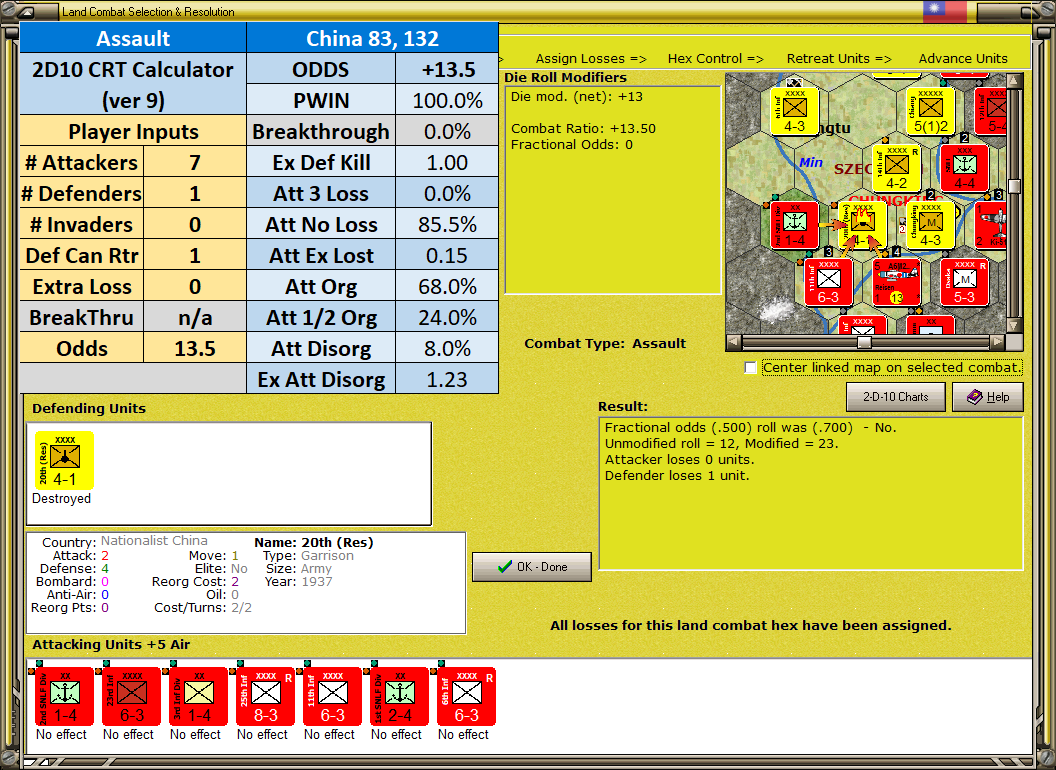The width and height of the screenshot is (1056, 770).
Task: Click the Att Org value 68.0%
Action: point(447,286)
